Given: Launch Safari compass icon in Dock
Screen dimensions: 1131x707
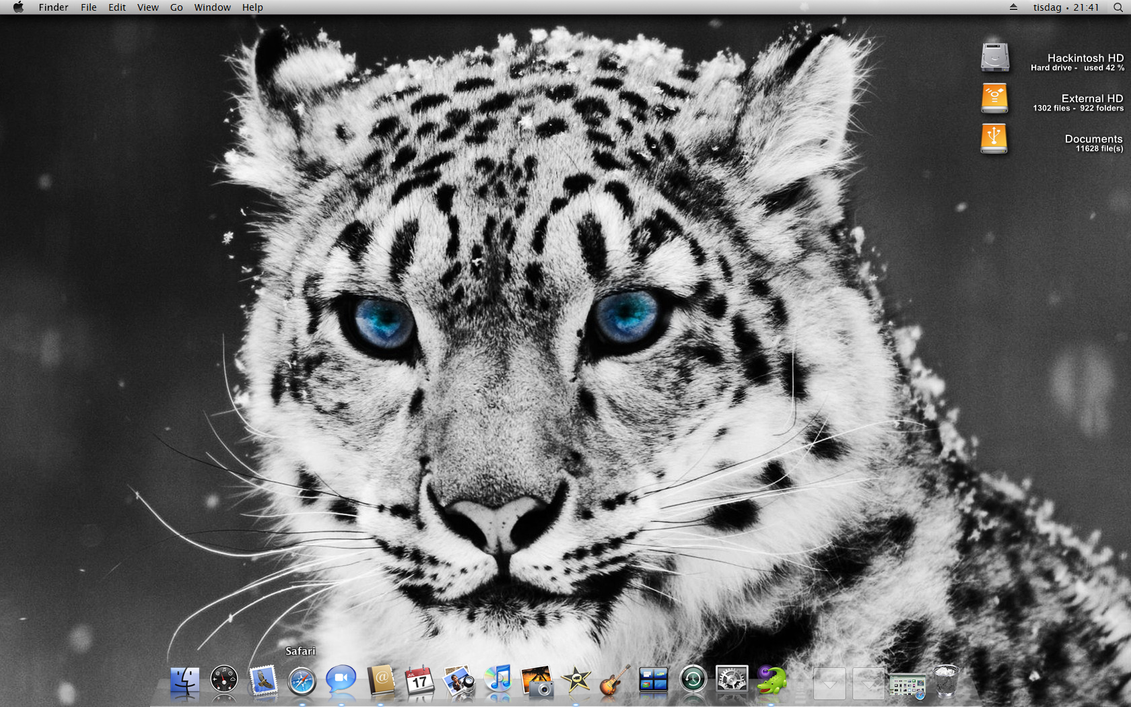Looking at the screenshot, I should tap(302, 680).
